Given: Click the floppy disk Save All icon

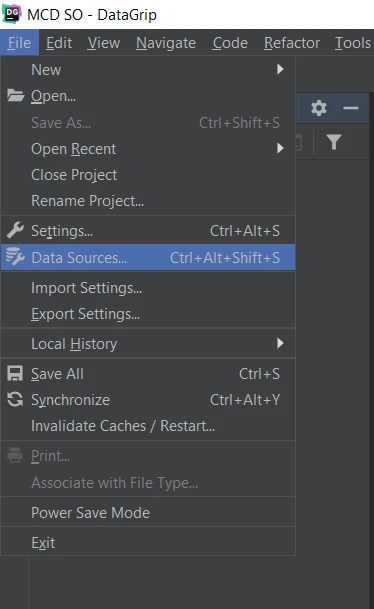Looking at the screenshot, I should [15, 374].
